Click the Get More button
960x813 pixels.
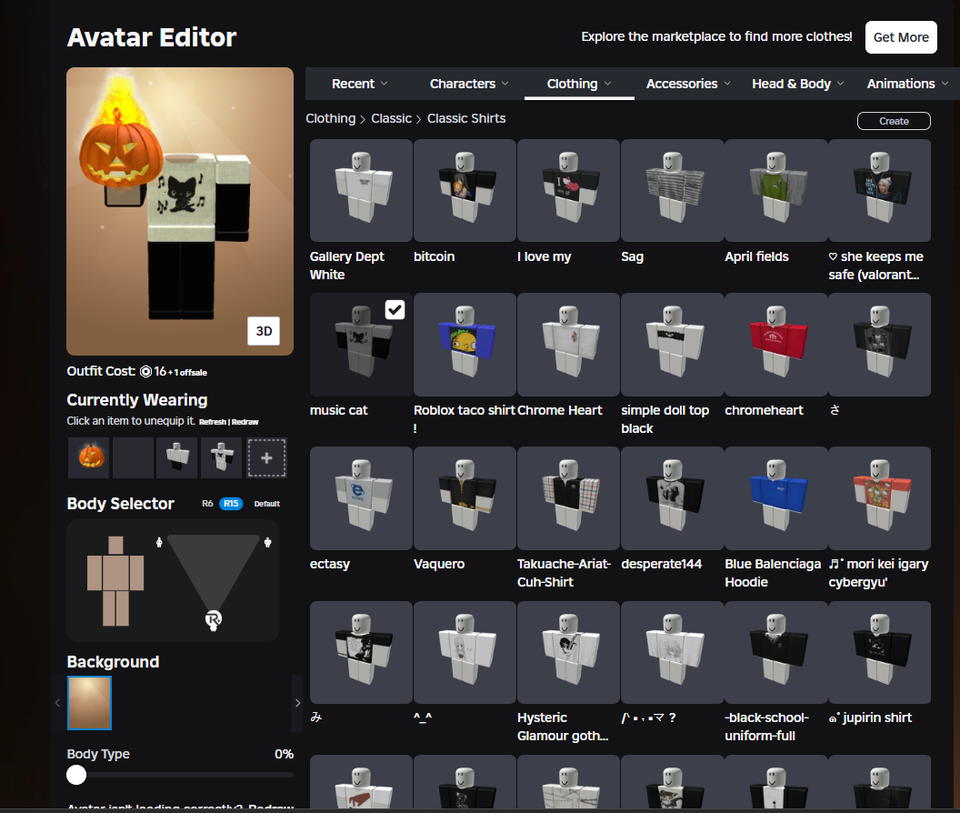900,37
